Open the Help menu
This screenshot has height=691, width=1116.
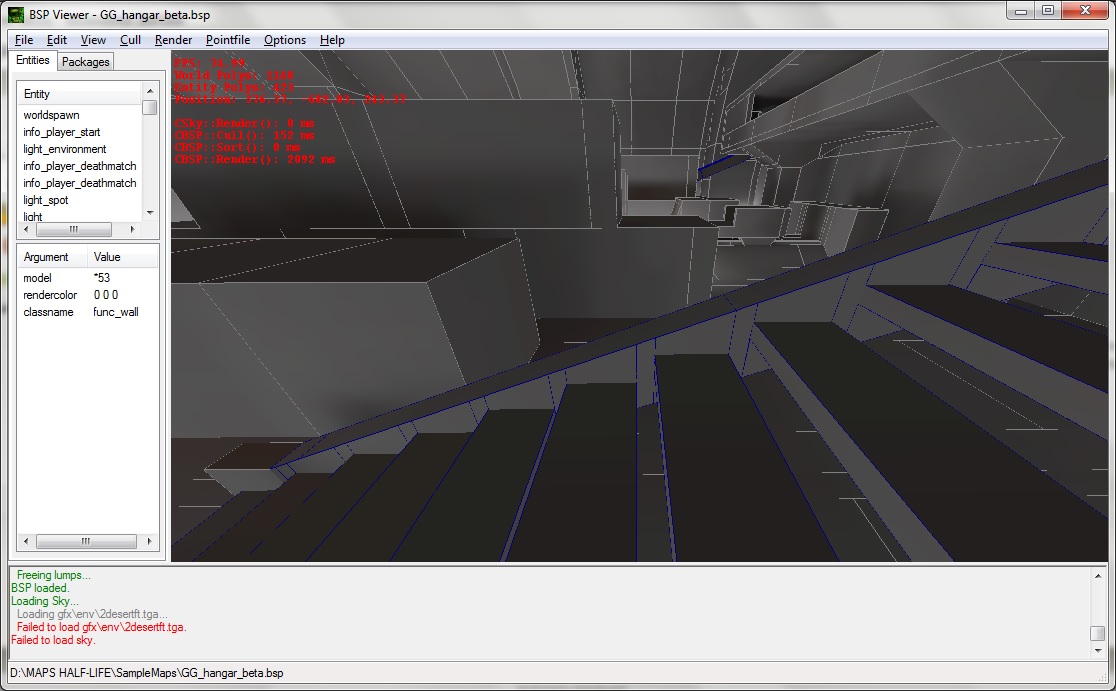(x=332, y=40)
